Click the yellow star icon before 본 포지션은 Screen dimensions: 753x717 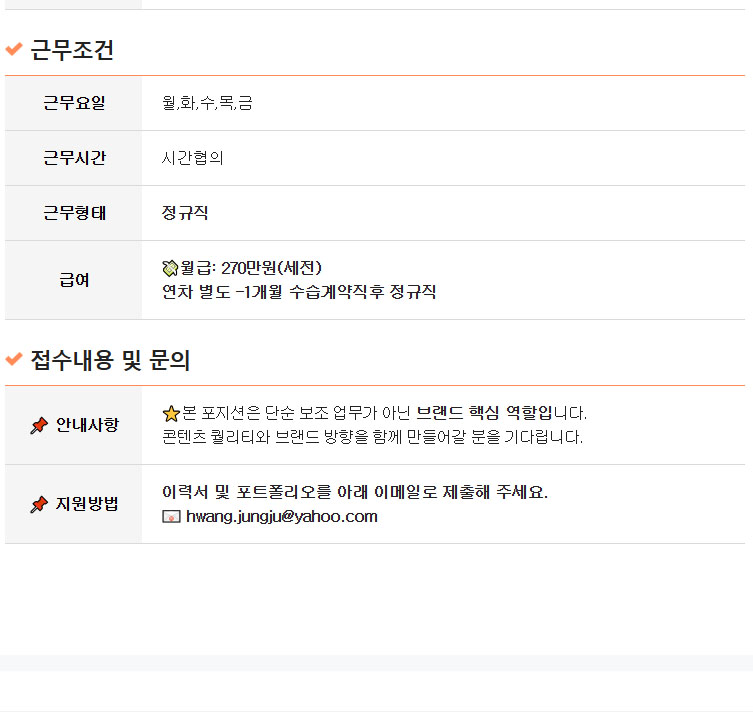171,413
